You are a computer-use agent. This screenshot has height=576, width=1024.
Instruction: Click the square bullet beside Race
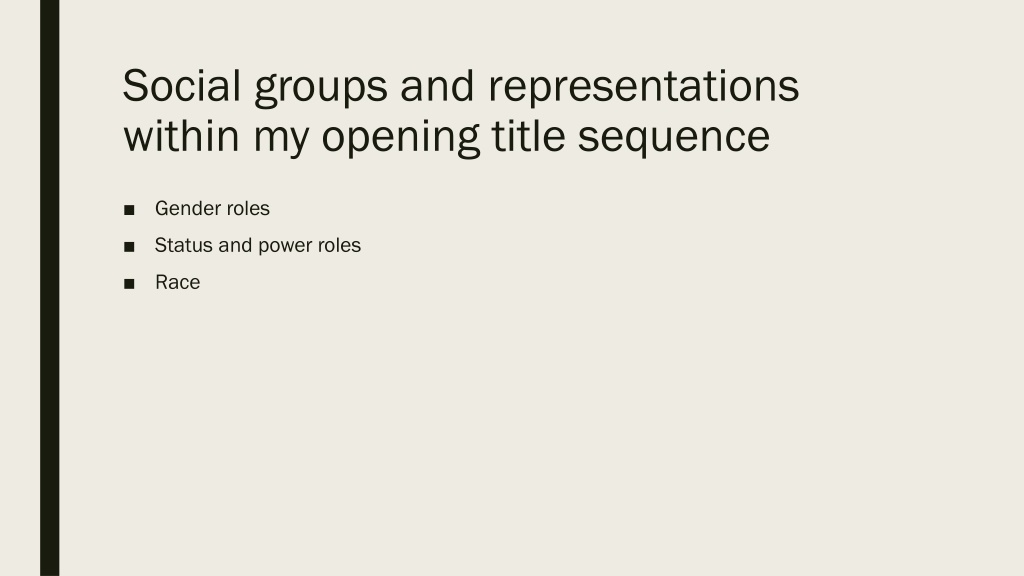pos(129,284)
